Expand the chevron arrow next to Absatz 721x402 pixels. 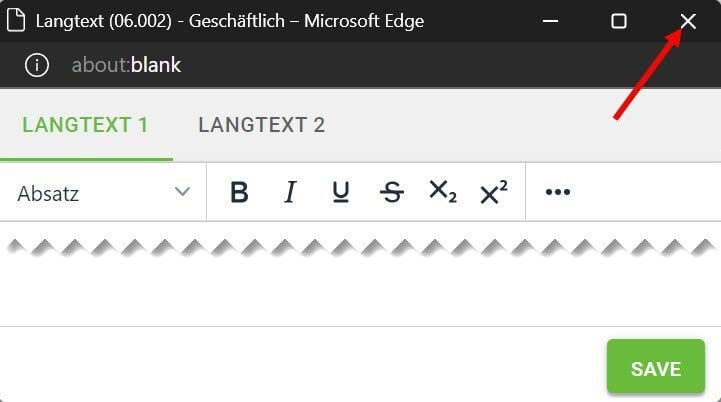182,192
